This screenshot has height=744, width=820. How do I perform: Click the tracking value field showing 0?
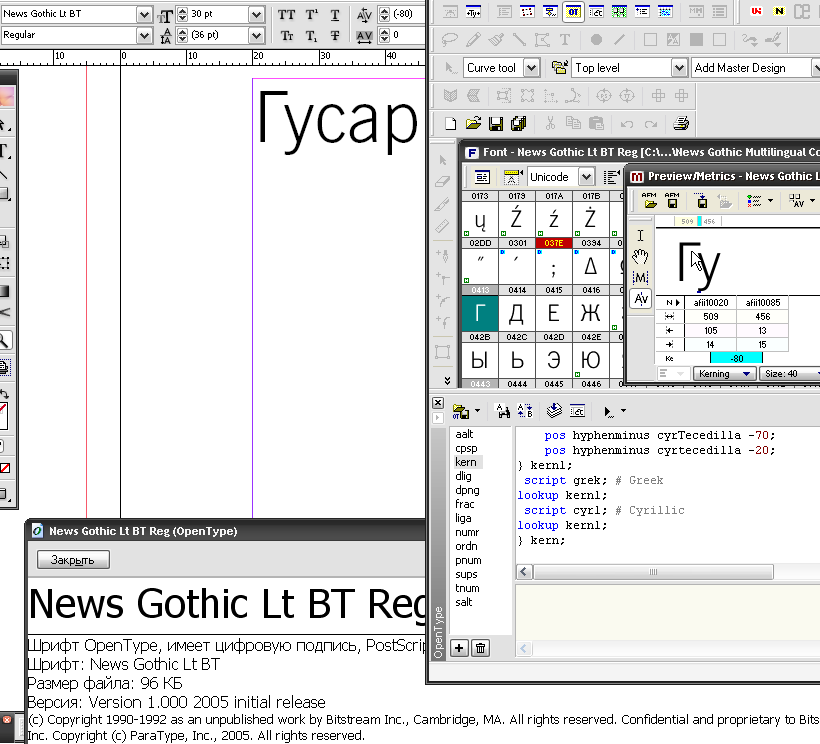407,35
